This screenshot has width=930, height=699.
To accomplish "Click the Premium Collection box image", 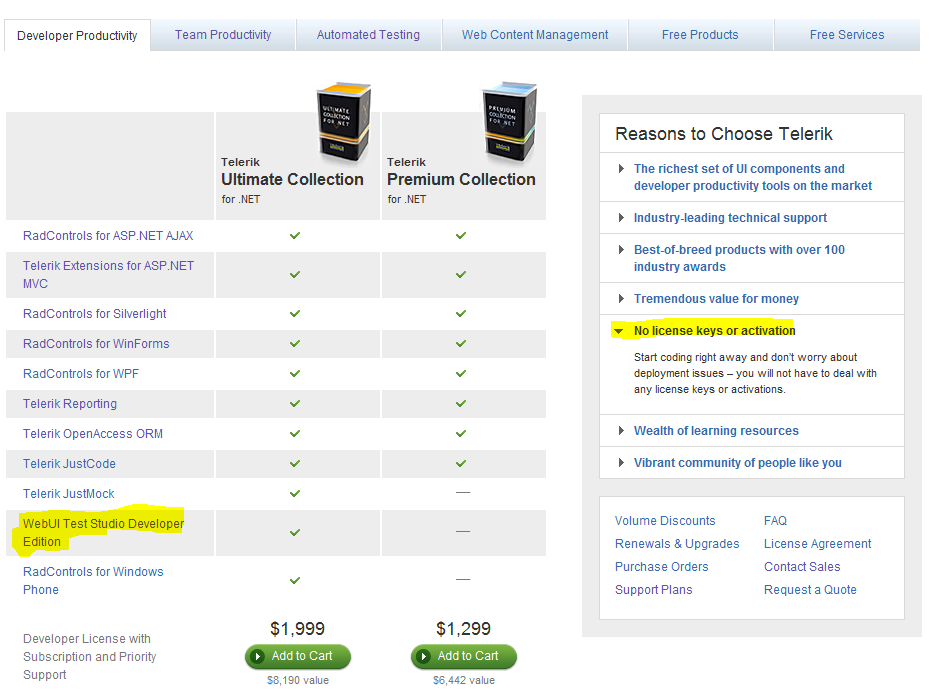I will point(510,123).
